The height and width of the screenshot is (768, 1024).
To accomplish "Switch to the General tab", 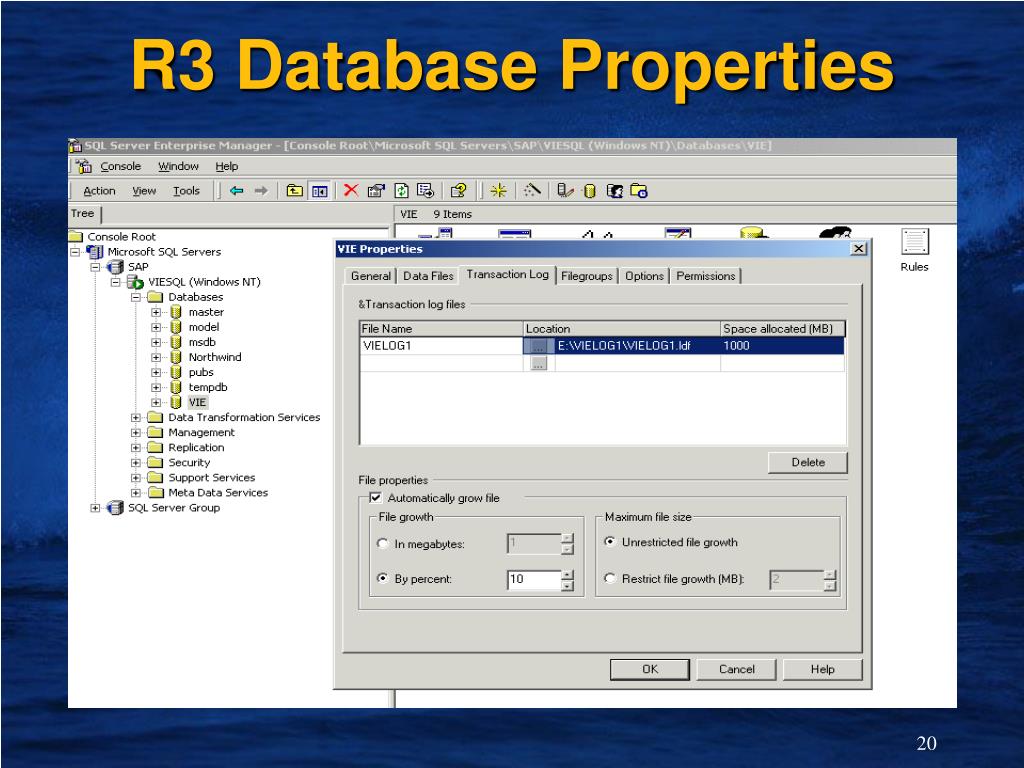I will point(370,276).
